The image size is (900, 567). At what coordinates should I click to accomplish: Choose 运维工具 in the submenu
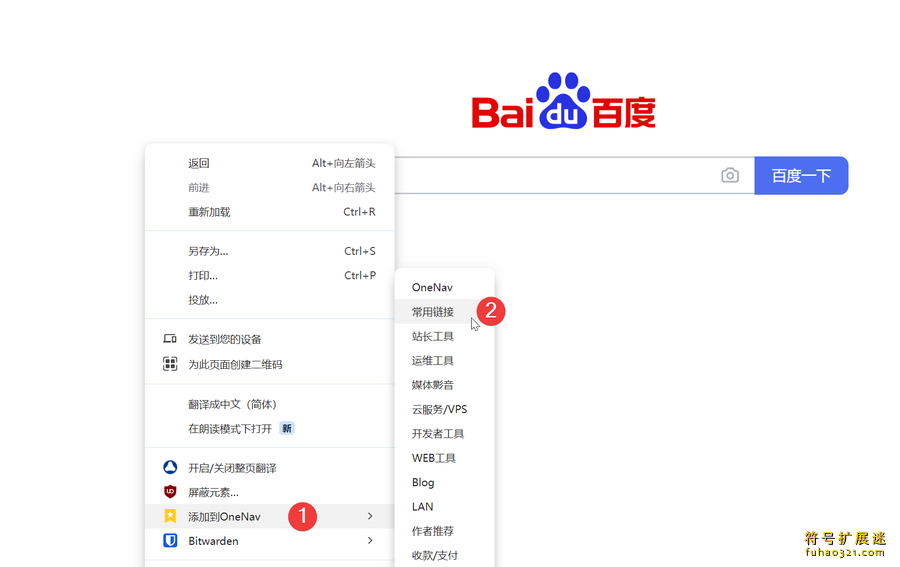[444, 360]
